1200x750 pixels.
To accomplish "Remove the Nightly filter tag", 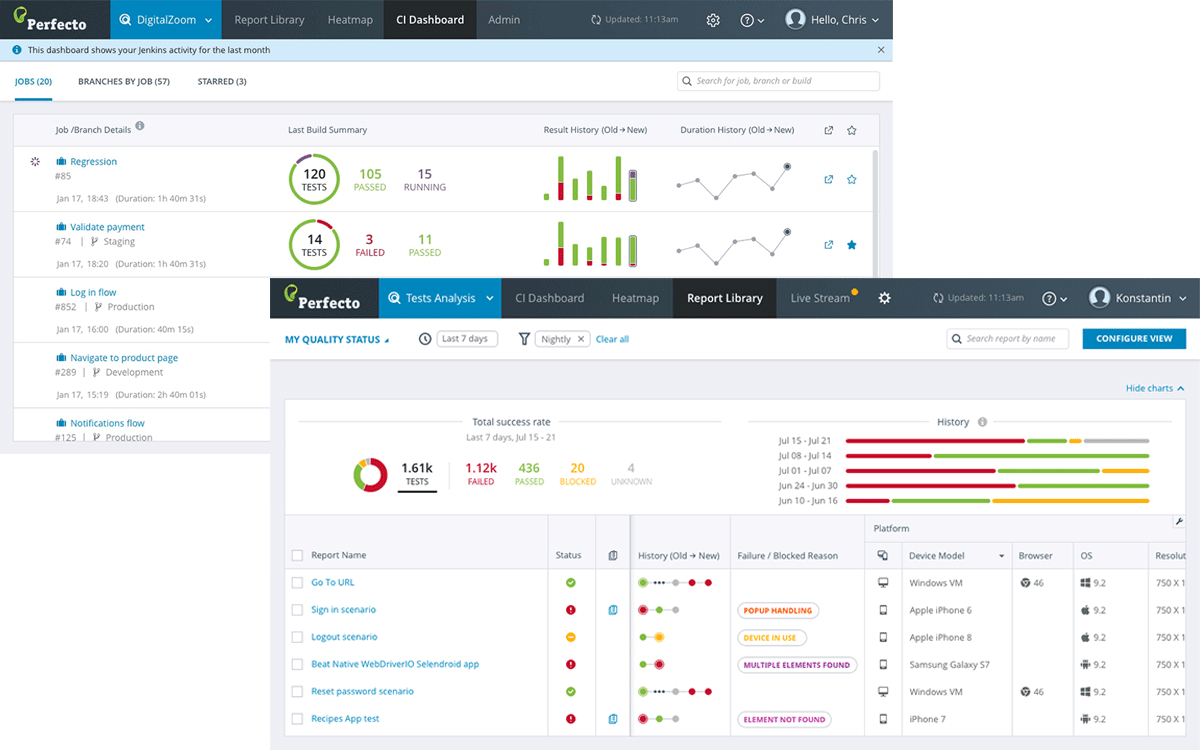I will (581, 339).
